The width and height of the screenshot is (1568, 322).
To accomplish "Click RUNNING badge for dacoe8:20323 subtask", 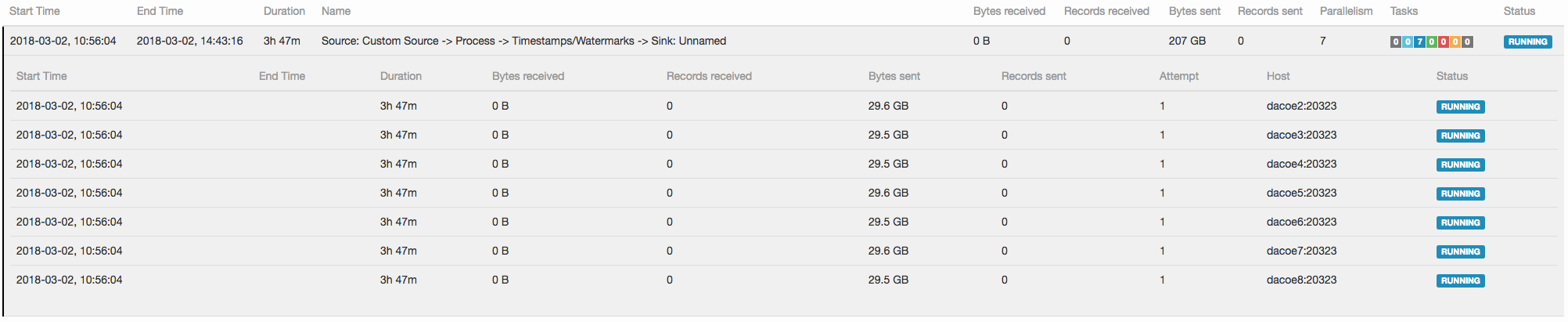I will pos(1460,280).
